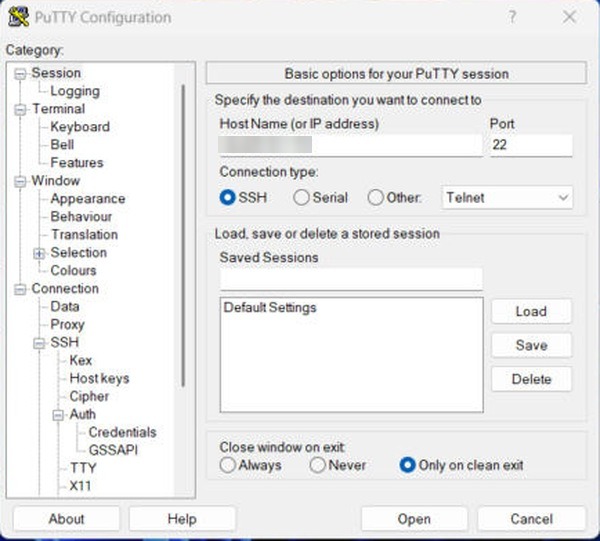Open the Data settings category
The width and height of the screenshot is (600, 541).
[65, 306]
